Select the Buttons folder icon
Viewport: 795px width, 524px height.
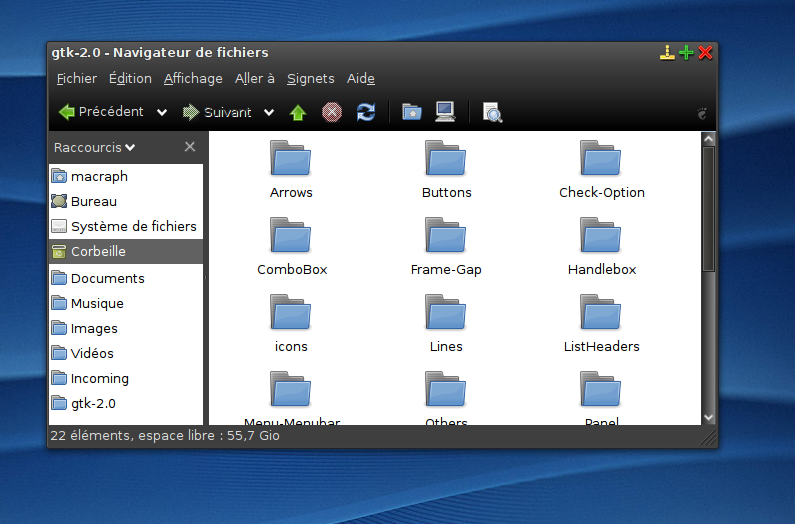446,158
